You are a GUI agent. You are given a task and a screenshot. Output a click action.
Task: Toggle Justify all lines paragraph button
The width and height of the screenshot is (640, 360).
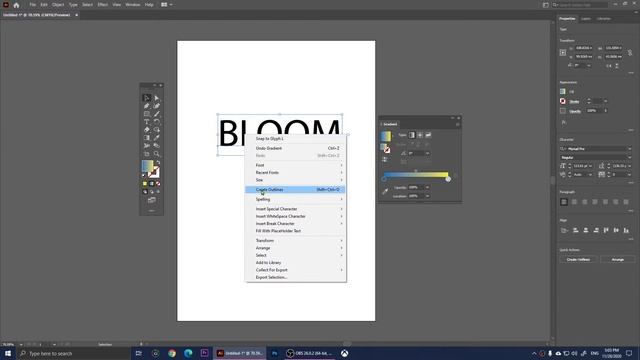coord(626,202)
